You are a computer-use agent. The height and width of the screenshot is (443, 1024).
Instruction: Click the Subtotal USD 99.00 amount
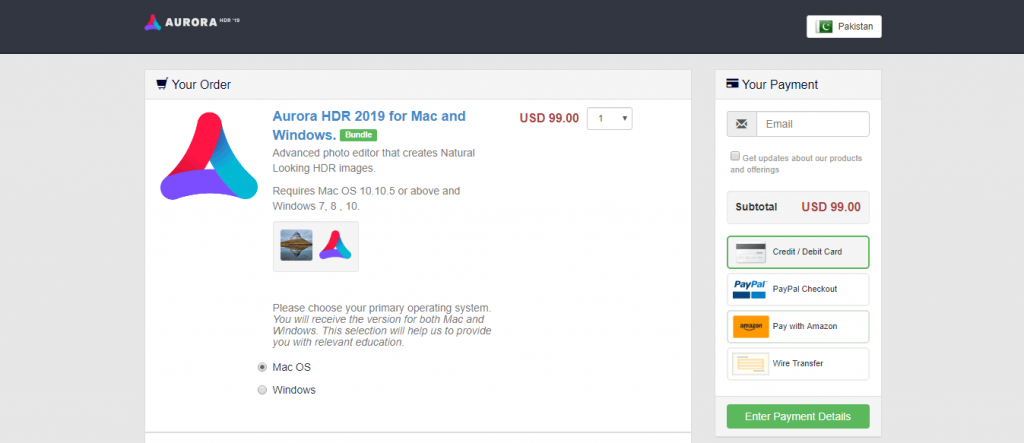[x=831, y=207]
